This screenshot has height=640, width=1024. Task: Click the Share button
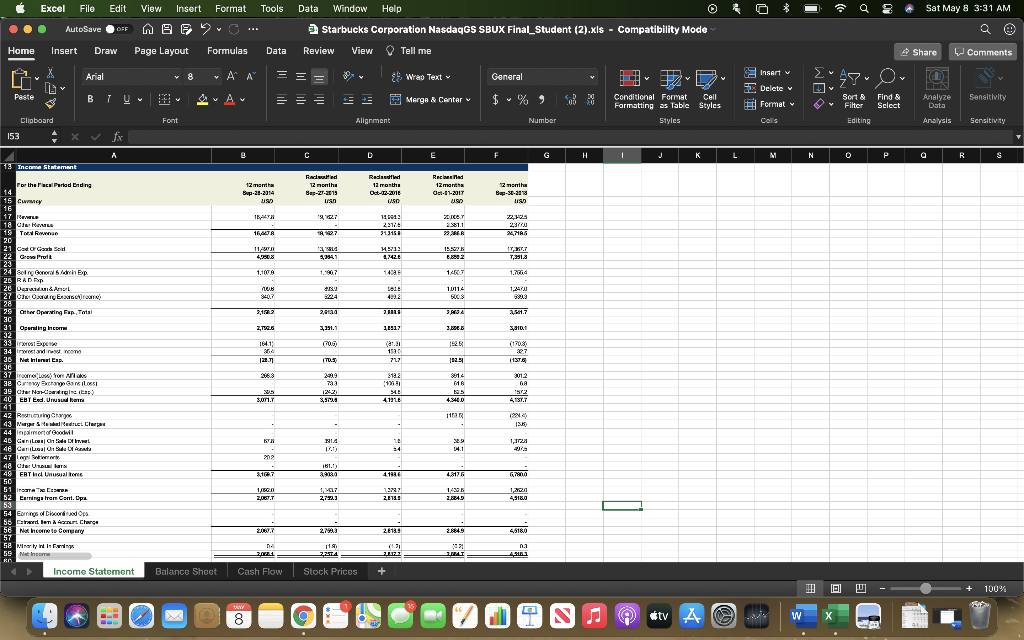click(917, 52)
